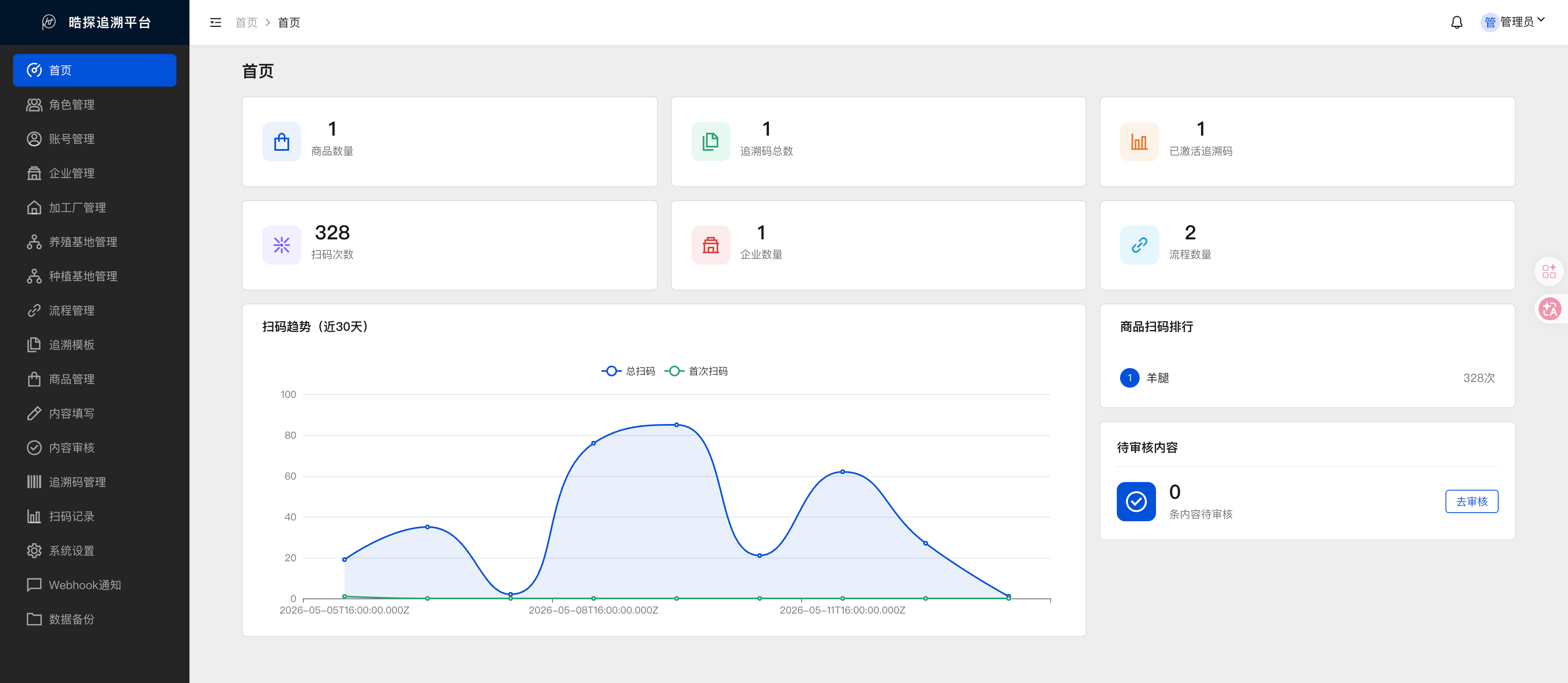Click the 羊腿 ranking row
The height and width of the screenshot is (683, 1568).
pos(1307,378)
